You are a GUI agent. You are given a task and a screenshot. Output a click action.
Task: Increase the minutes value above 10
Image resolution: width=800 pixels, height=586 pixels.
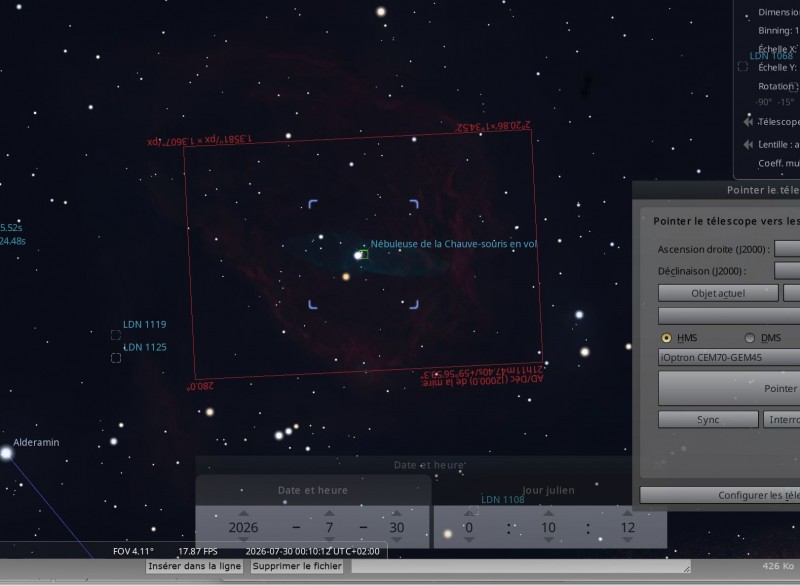548,513
